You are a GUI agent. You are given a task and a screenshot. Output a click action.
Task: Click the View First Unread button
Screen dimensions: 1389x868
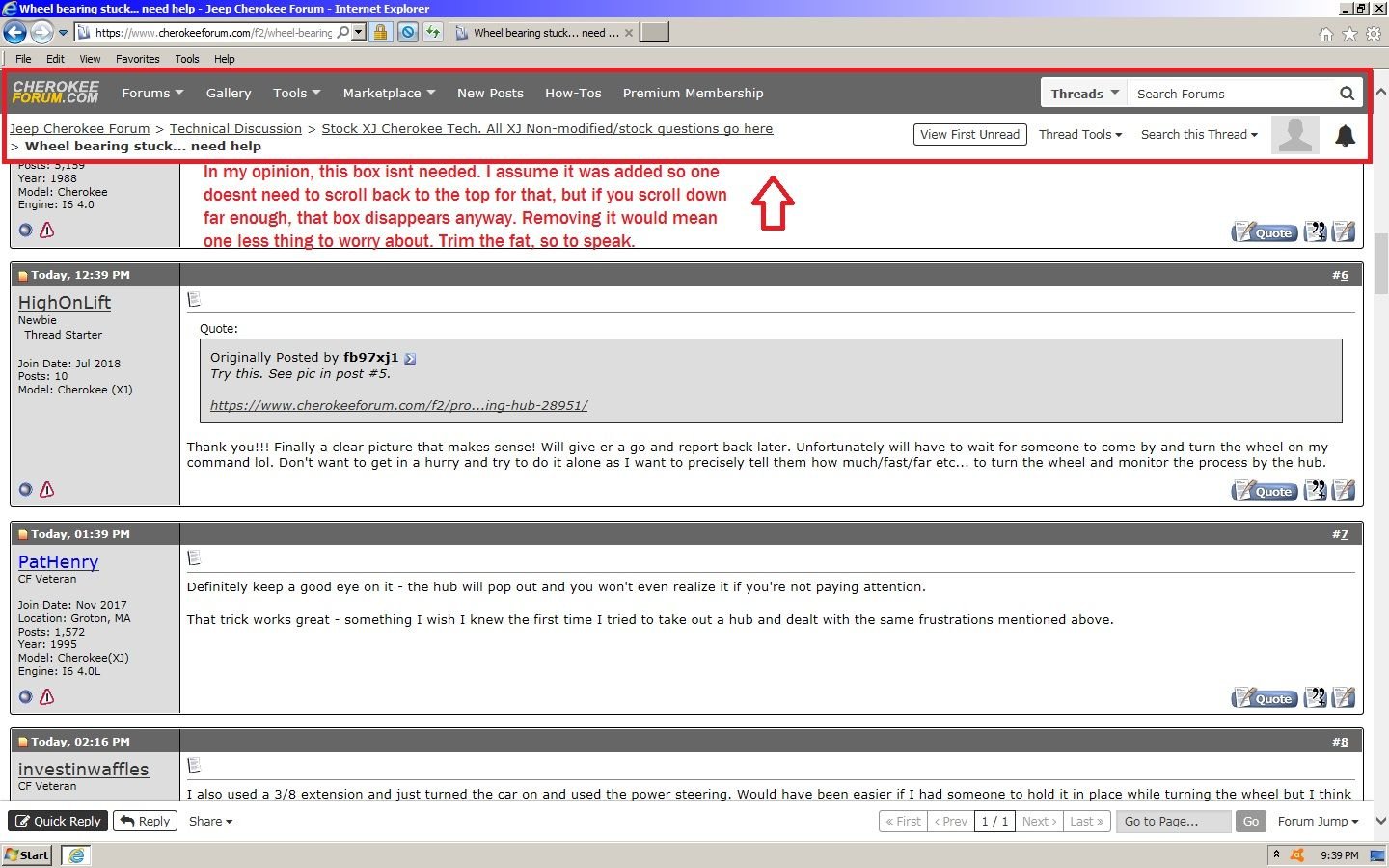coord(969,135)
